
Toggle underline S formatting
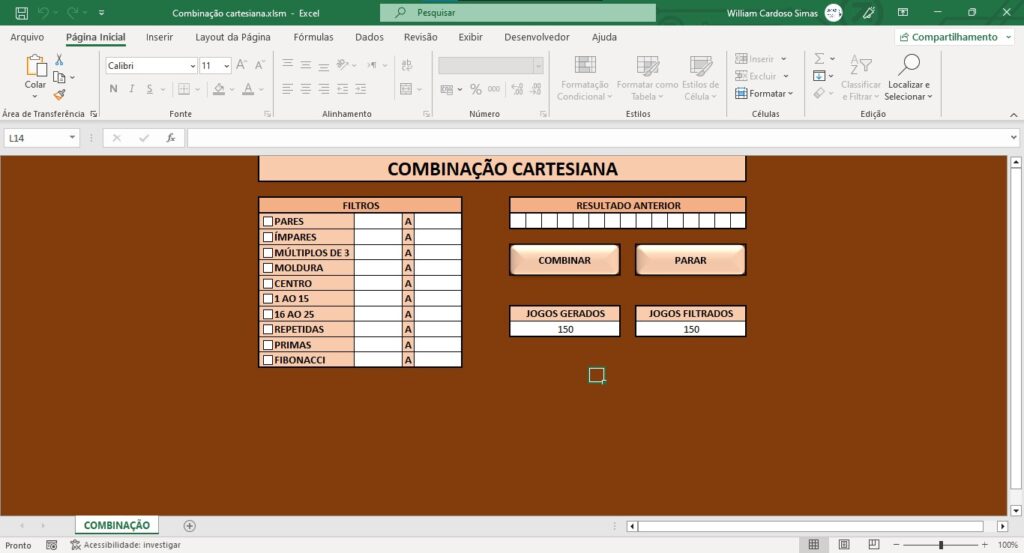point(150,88)
